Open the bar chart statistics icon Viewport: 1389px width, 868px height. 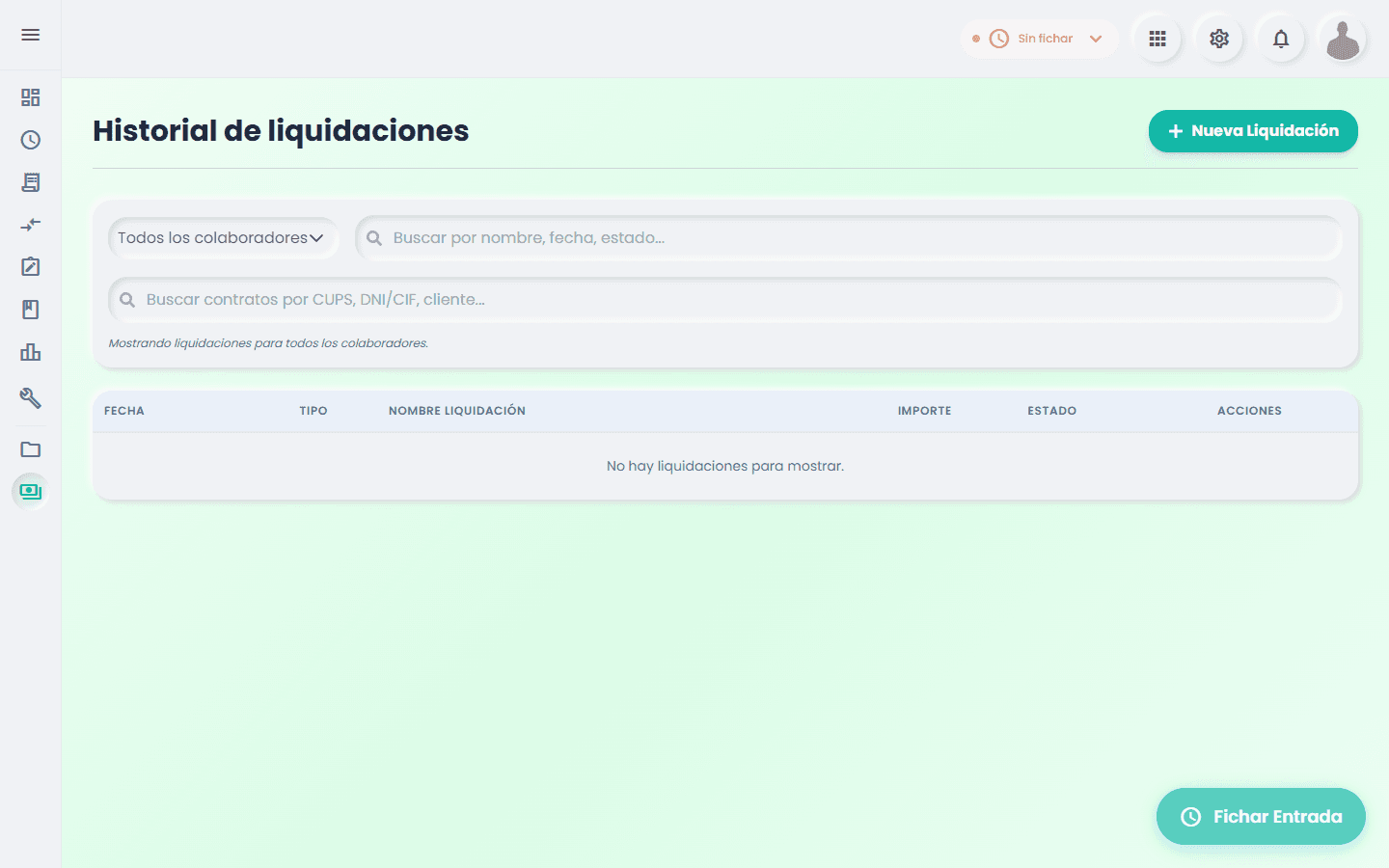(31, 352)
